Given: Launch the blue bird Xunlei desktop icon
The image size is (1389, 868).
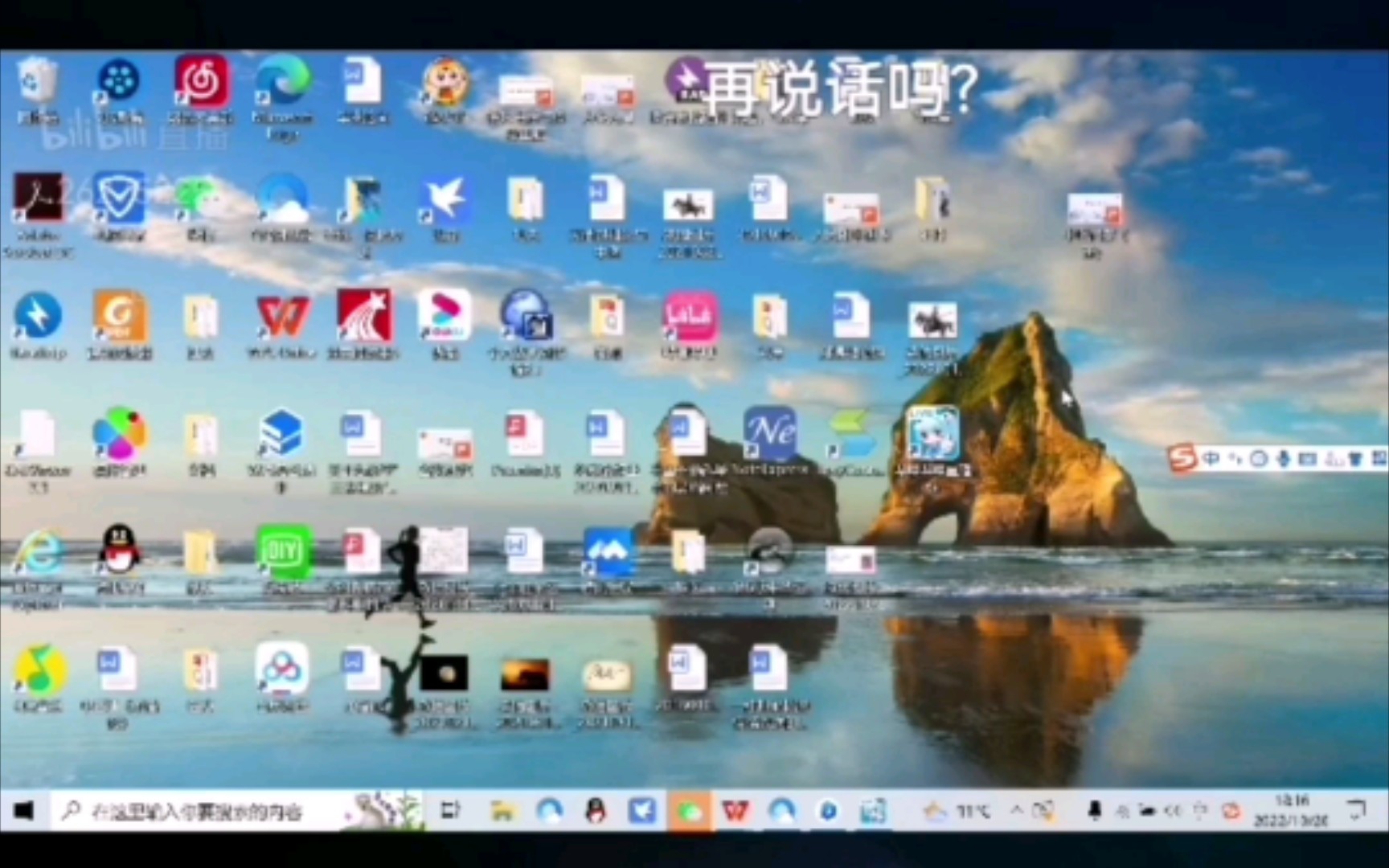Looking at the screenshot, I should (x=445, y=199).
